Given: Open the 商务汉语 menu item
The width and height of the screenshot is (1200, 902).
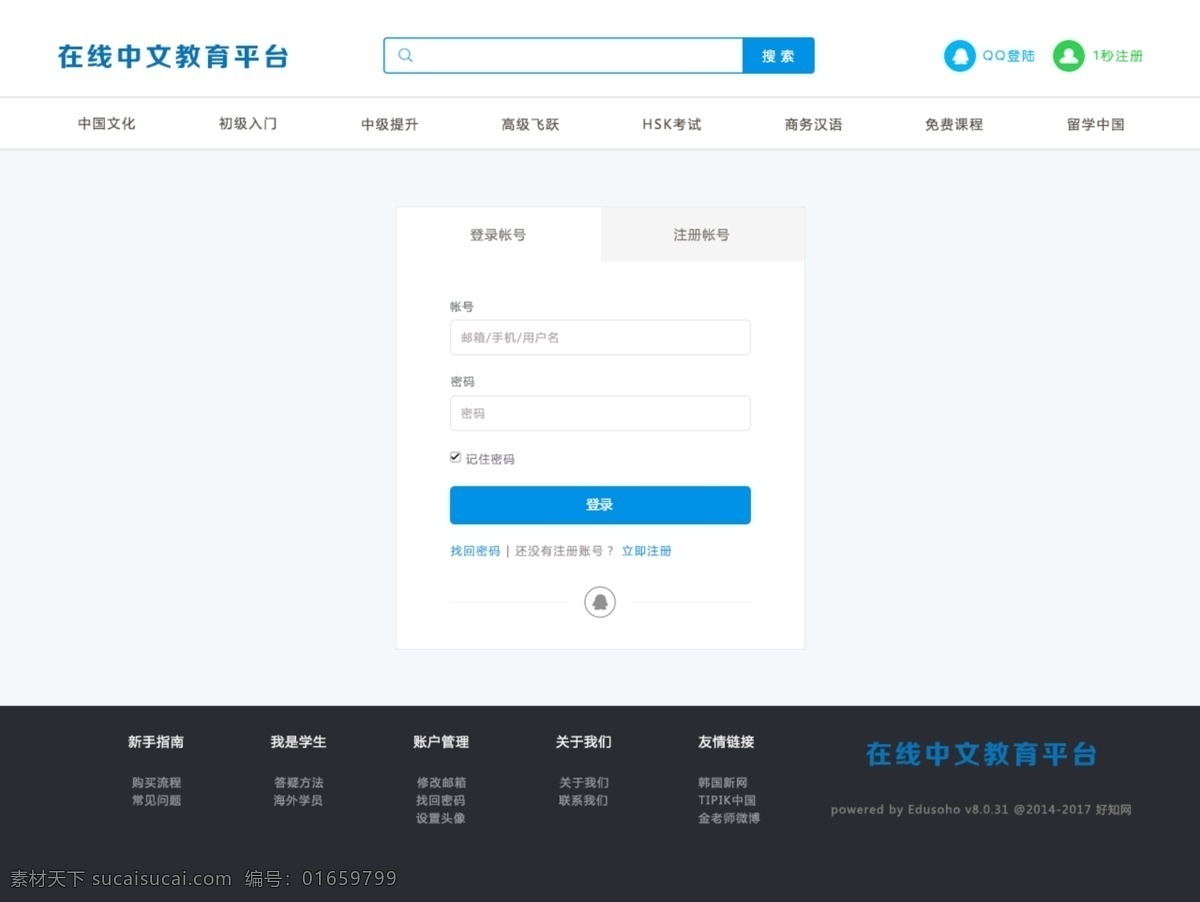Looking at the screenshot, I should pyautogui.click(x=814, y=124).
